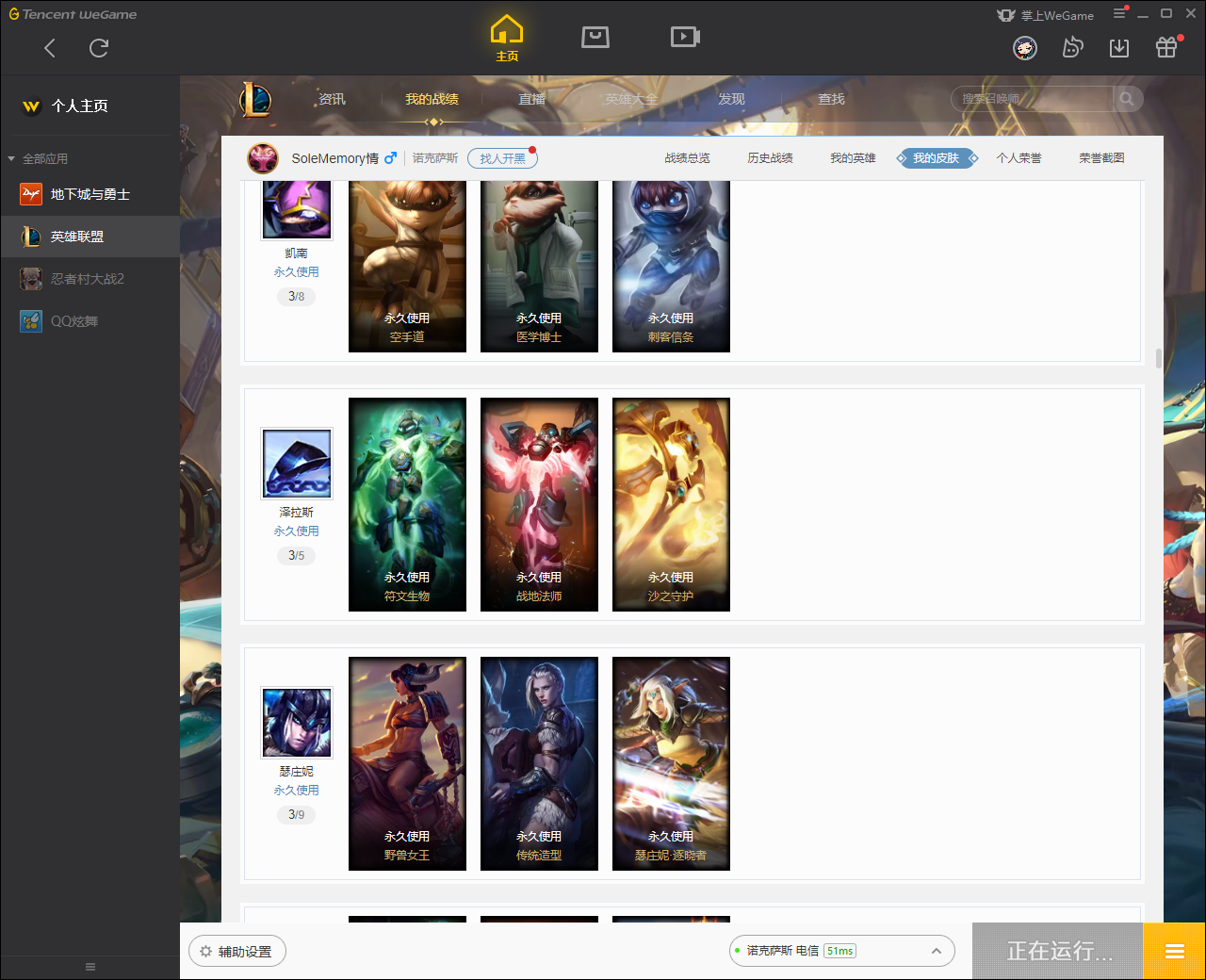Click the 正在运行 button
1206x980 pixels.
[1058, 951]
